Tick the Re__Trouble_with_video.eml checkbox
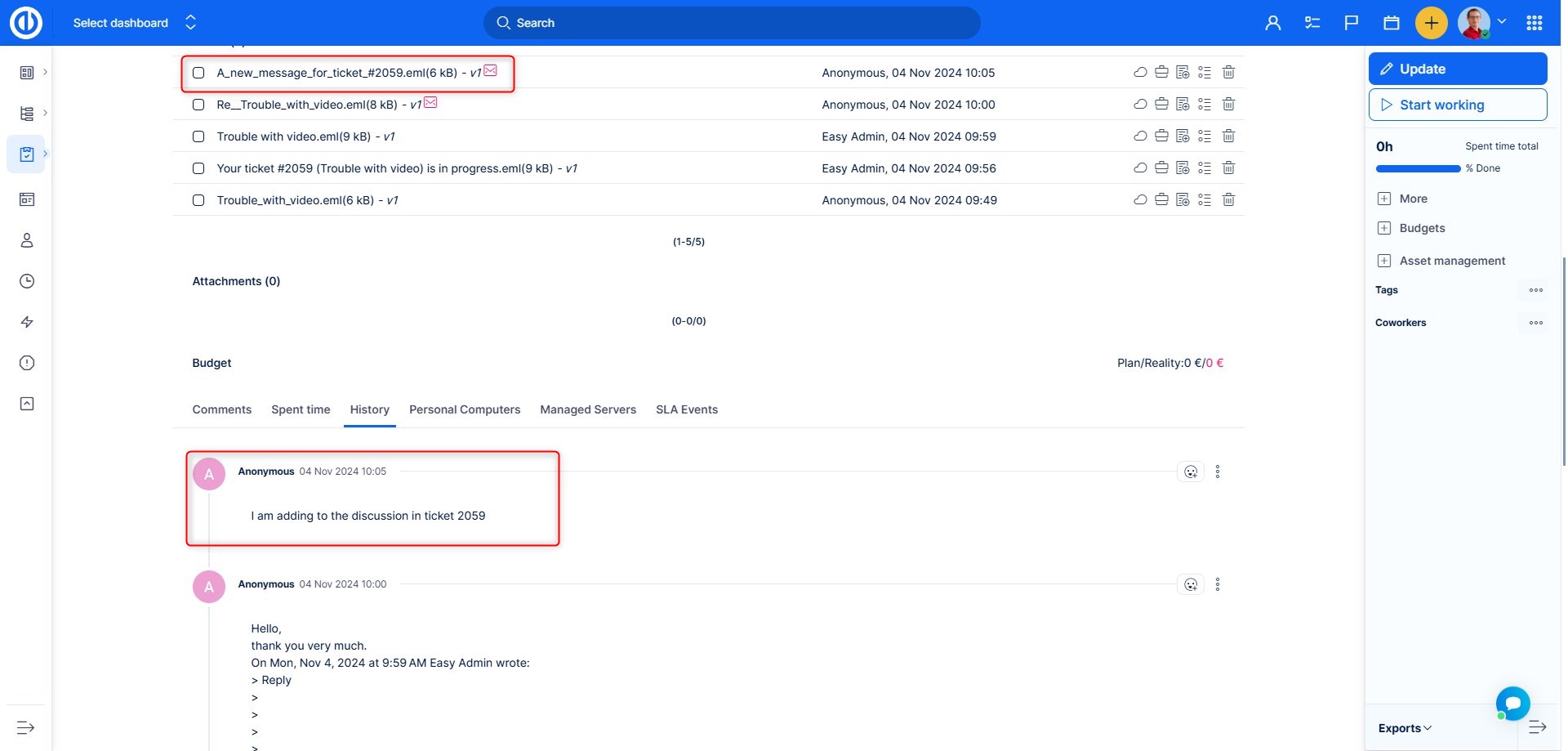The image size is (1568, 751). click(198, 105)
